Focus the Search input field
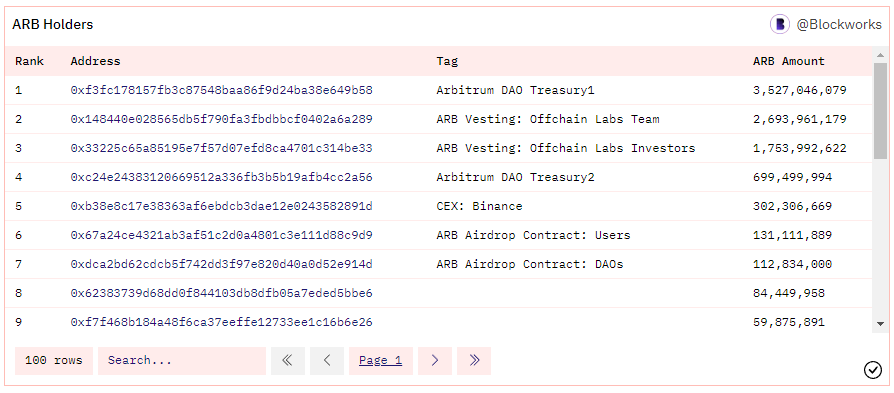The image size is (894, 393). tap(182, 360)
